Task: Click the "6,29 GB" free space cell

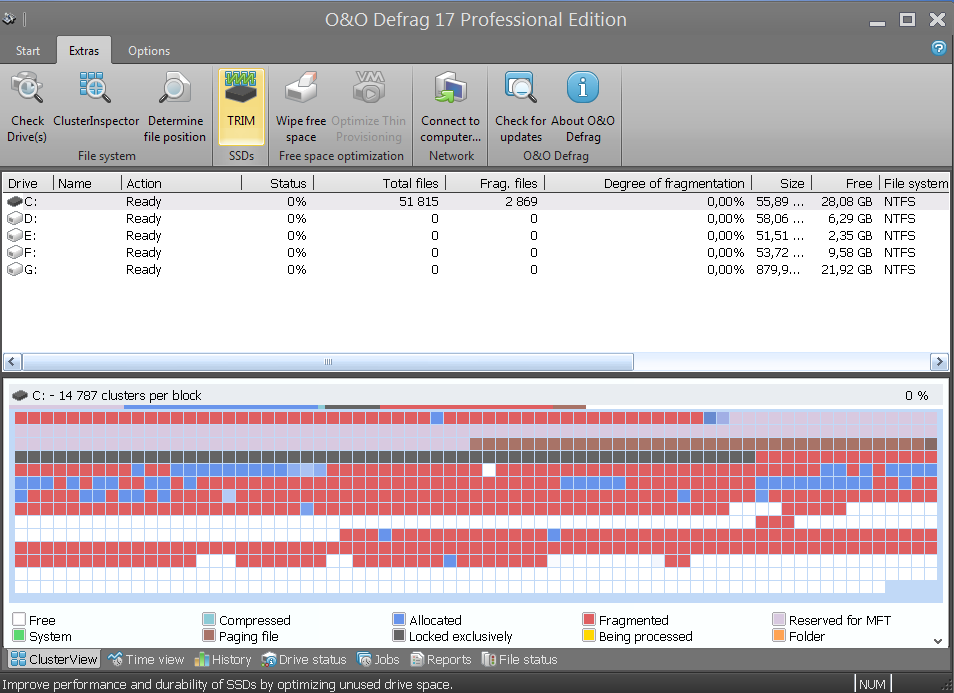Action: tap(849, 218)
